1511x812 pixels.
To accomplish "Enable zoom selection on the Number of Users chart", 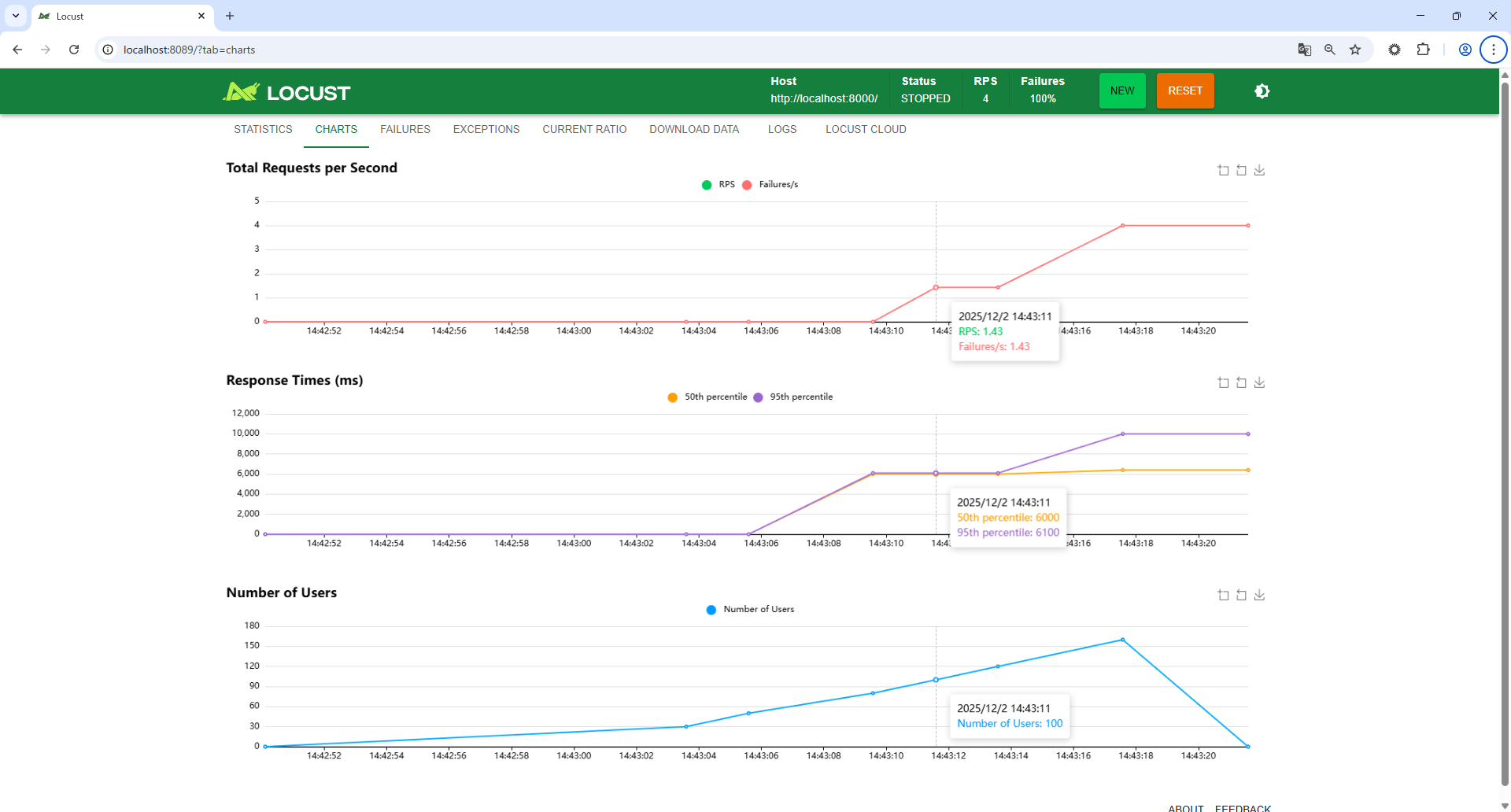I will click(x=1223, y=595).
